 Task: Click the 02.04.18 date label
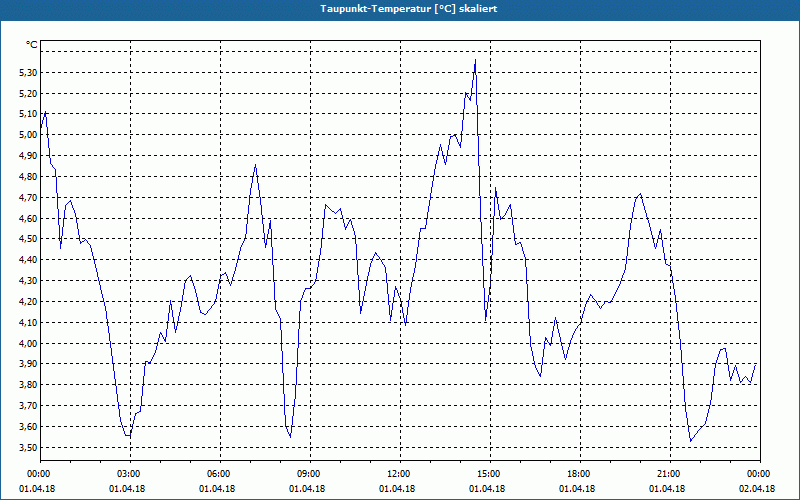coord(757,489)
